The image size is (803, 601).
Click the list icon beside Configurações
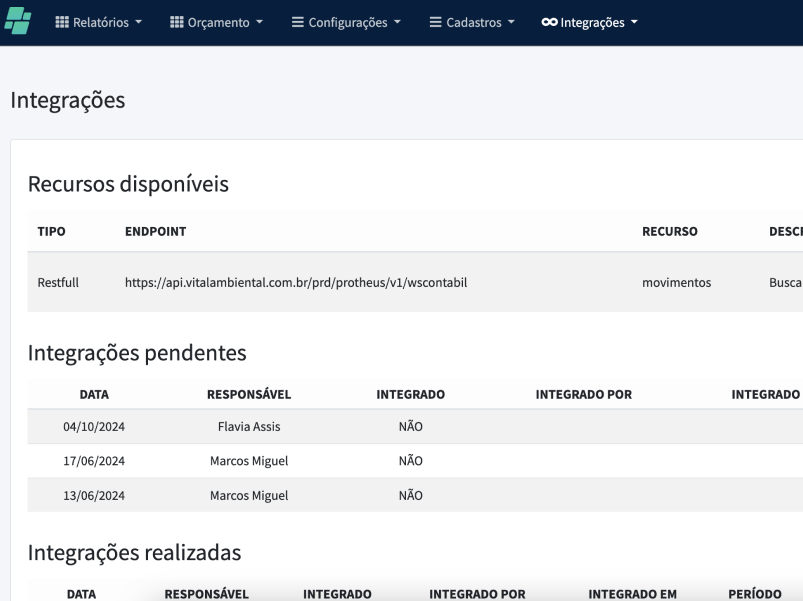298,23
